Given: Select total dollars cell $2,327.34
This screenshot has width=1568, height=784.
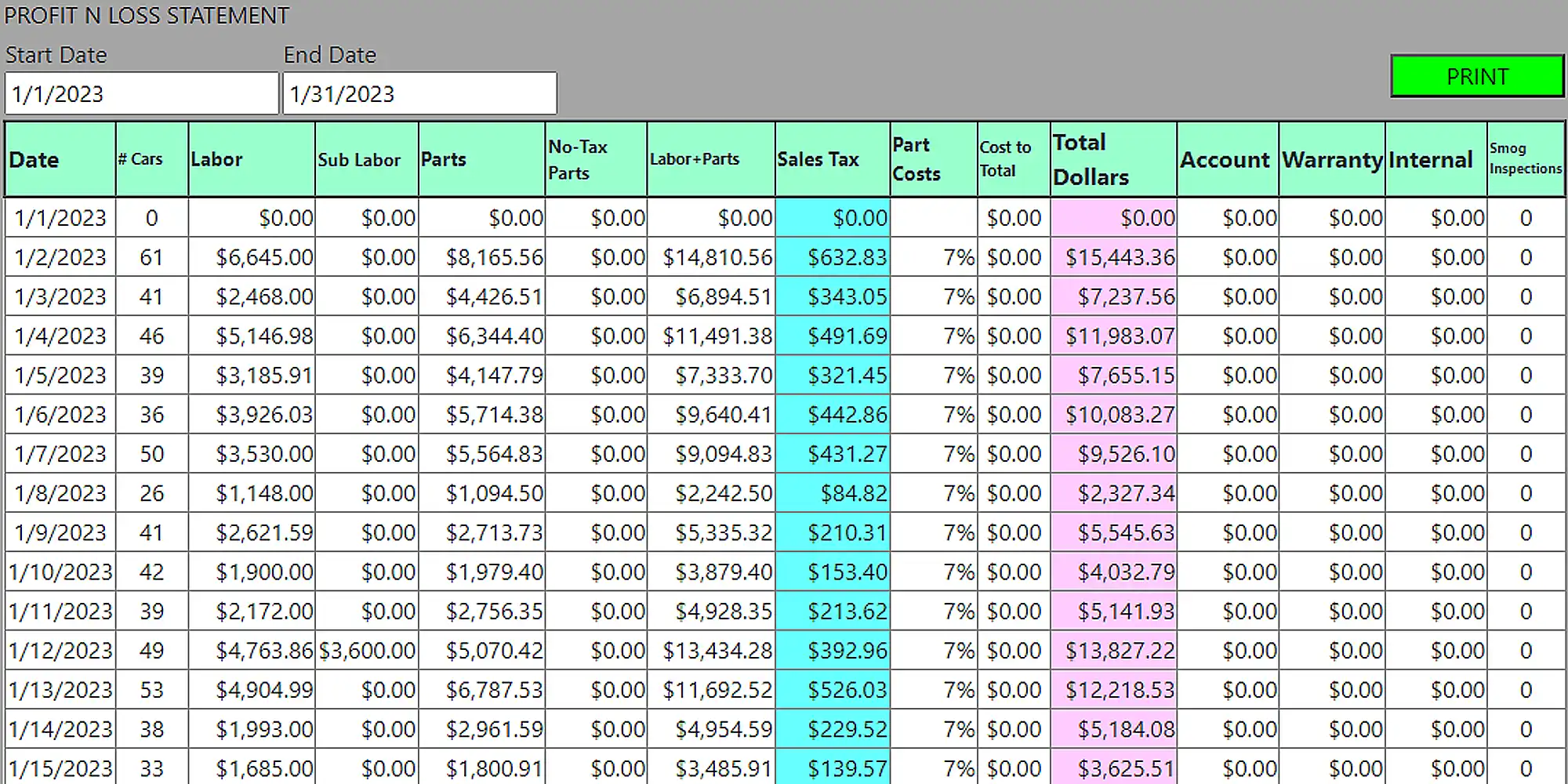Looking at the screenshot, I should pos(1114,492).
